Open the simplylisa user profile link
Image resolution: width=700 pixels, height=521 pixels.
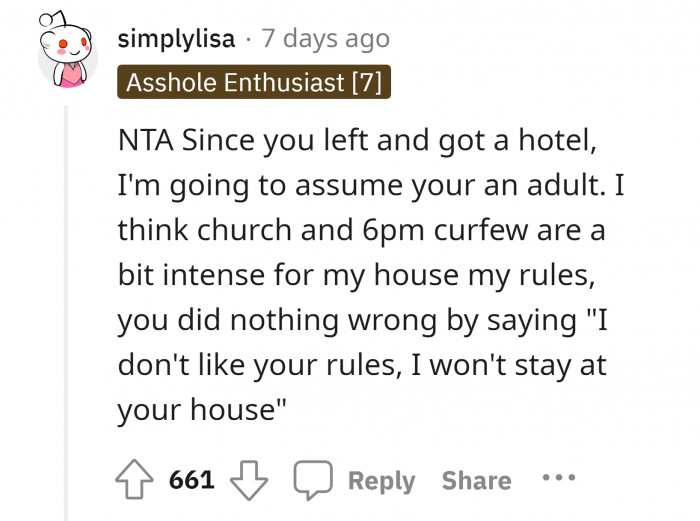point(176,39)
